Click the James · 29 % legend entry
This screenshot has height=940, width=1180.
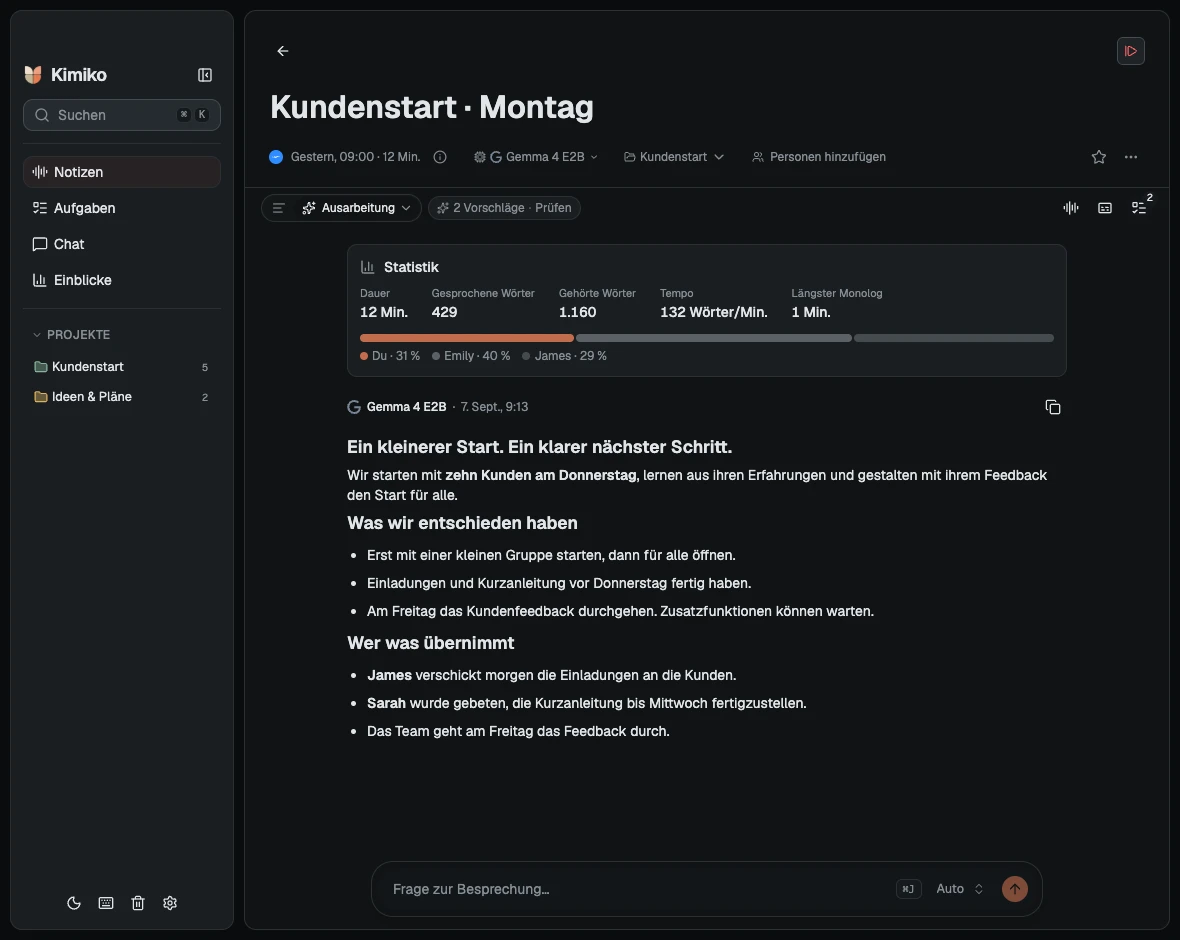(564, 356)
